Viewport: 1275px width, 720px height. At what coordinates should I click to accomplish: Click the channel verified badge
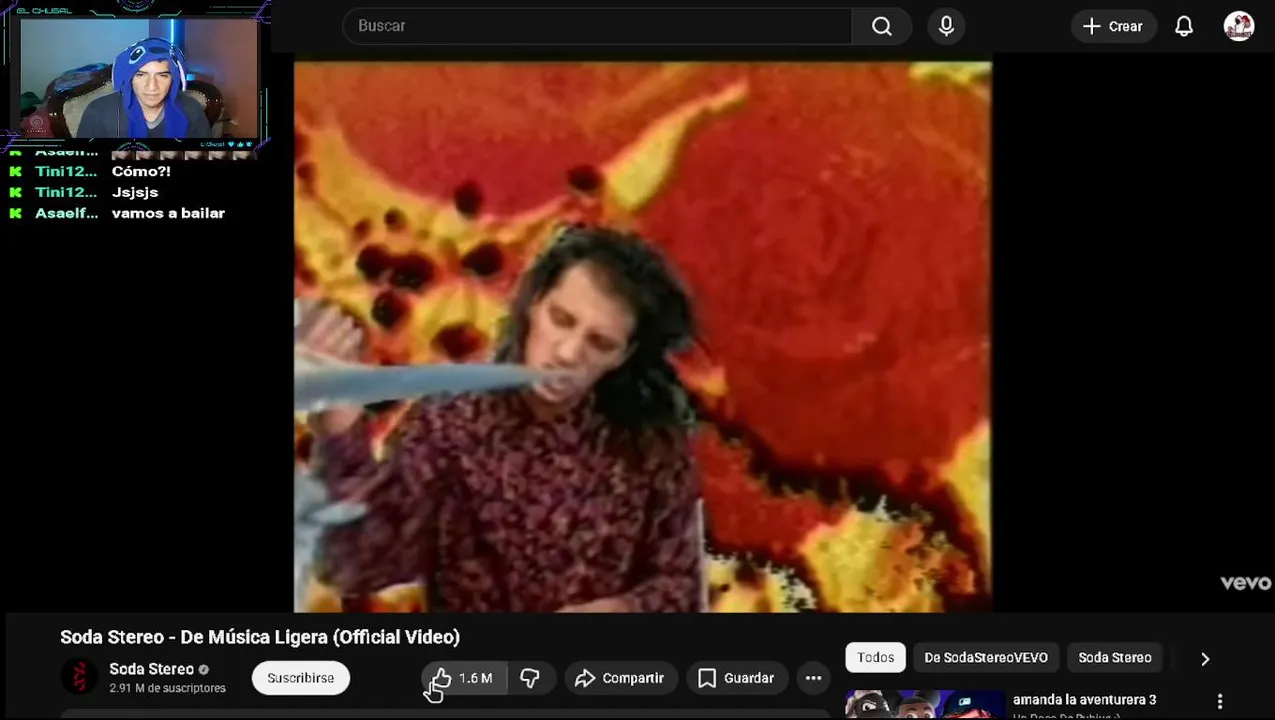(203, 669)
